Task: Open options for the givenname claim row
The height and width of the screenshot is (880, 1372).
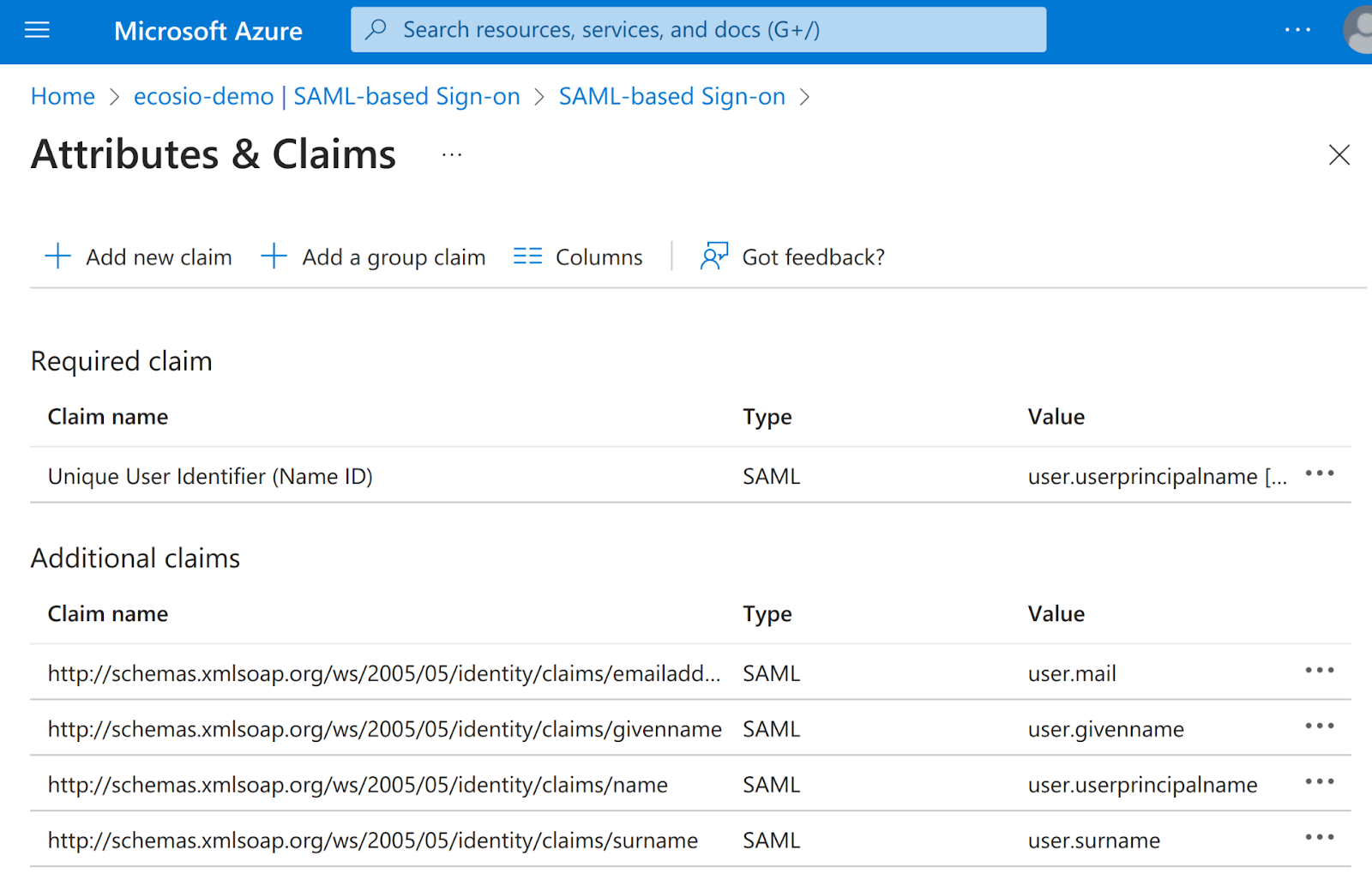Action: 1320,726
